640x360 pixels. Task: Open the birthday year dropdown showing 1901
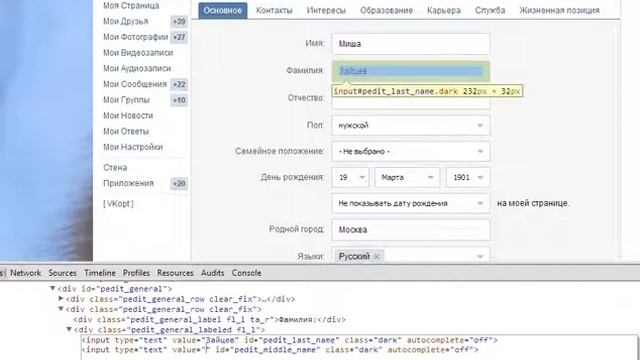(468, 178)
